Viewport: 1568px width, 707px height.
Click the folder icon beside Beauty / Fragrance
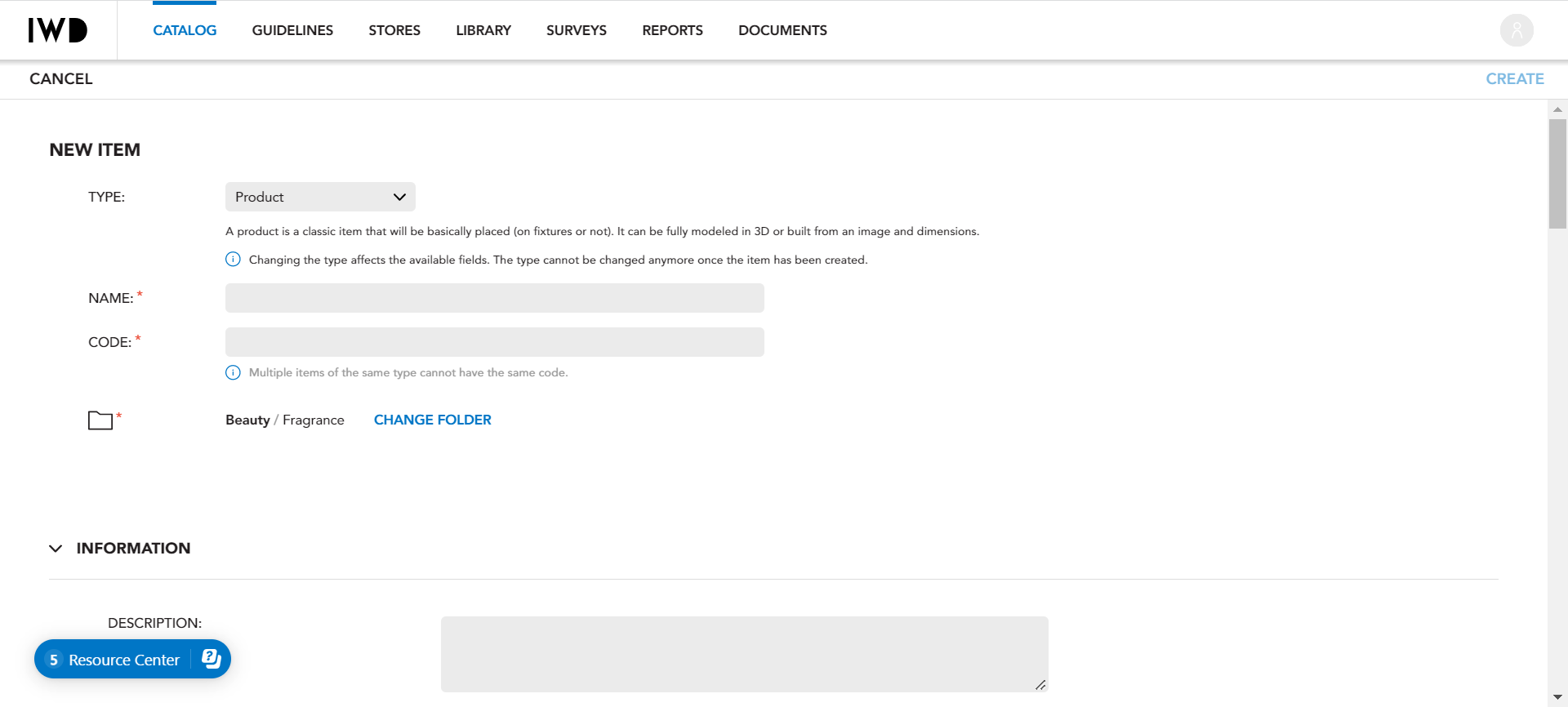(x=100, y=420)
